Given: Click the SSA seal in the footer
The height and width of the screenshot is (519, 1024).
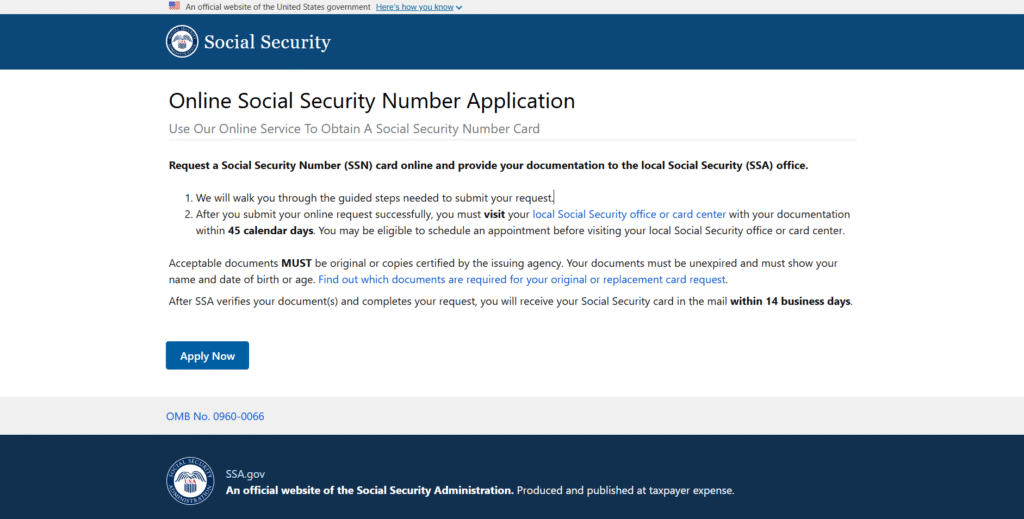Looking at the screenshot, I should click(x=190, y=481).
